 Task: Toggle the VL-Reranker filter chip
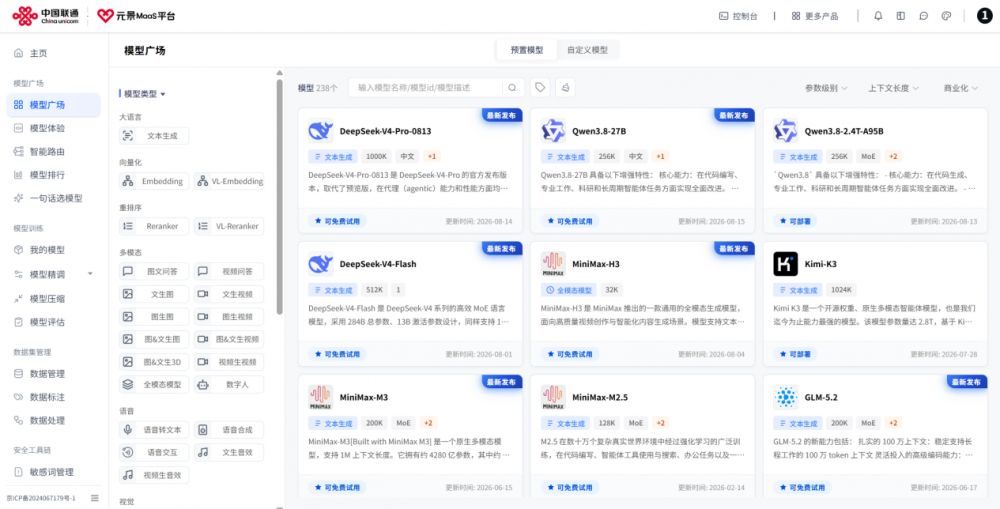[229, 226]
